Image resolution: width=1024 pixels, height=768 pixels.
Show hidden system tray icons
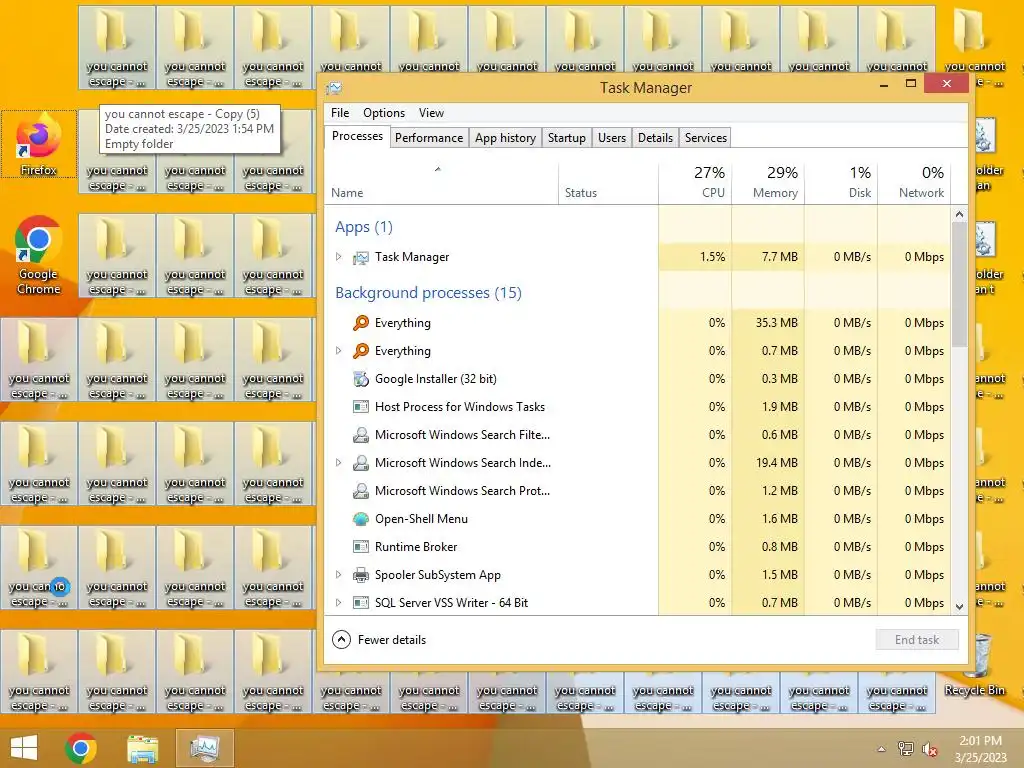click(x=882, y=749)
